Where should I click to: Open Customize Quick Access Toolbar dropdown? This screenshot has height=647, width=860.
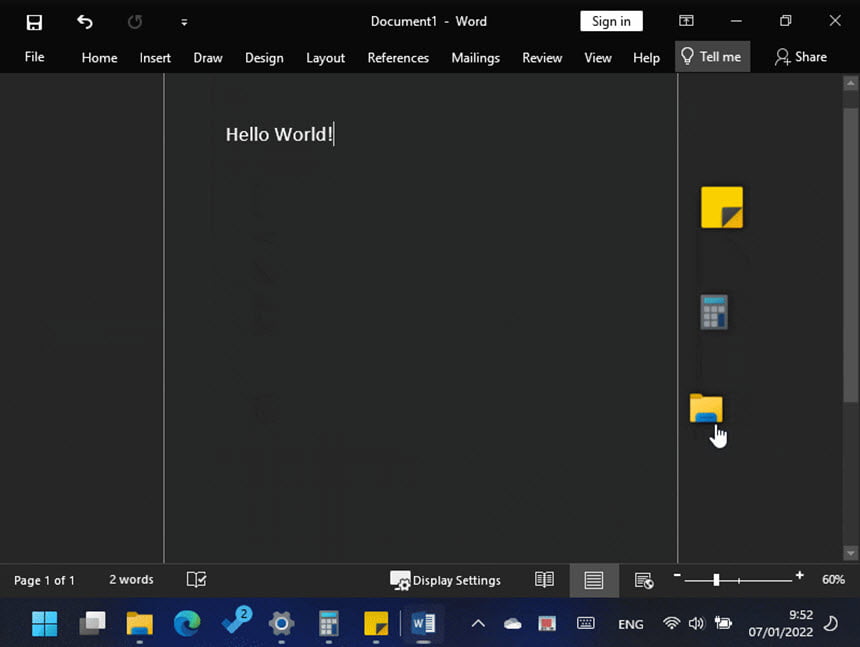pos(184,22)
